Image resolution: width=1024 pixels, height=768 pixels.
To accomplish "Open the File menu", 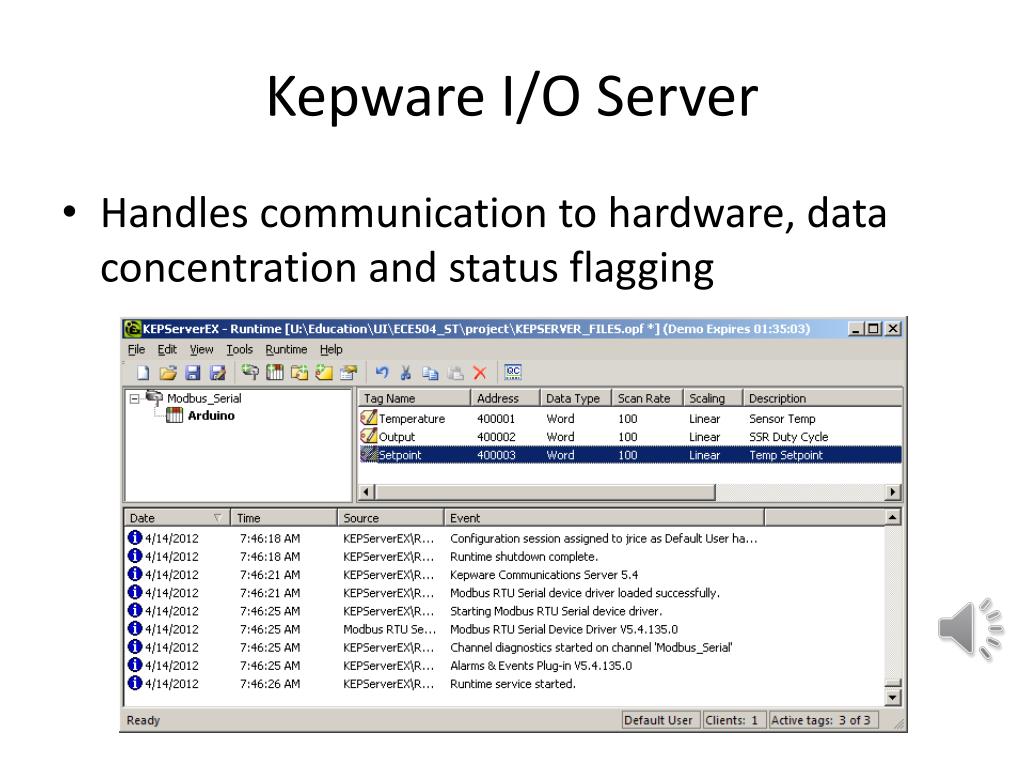I will 136,350.
